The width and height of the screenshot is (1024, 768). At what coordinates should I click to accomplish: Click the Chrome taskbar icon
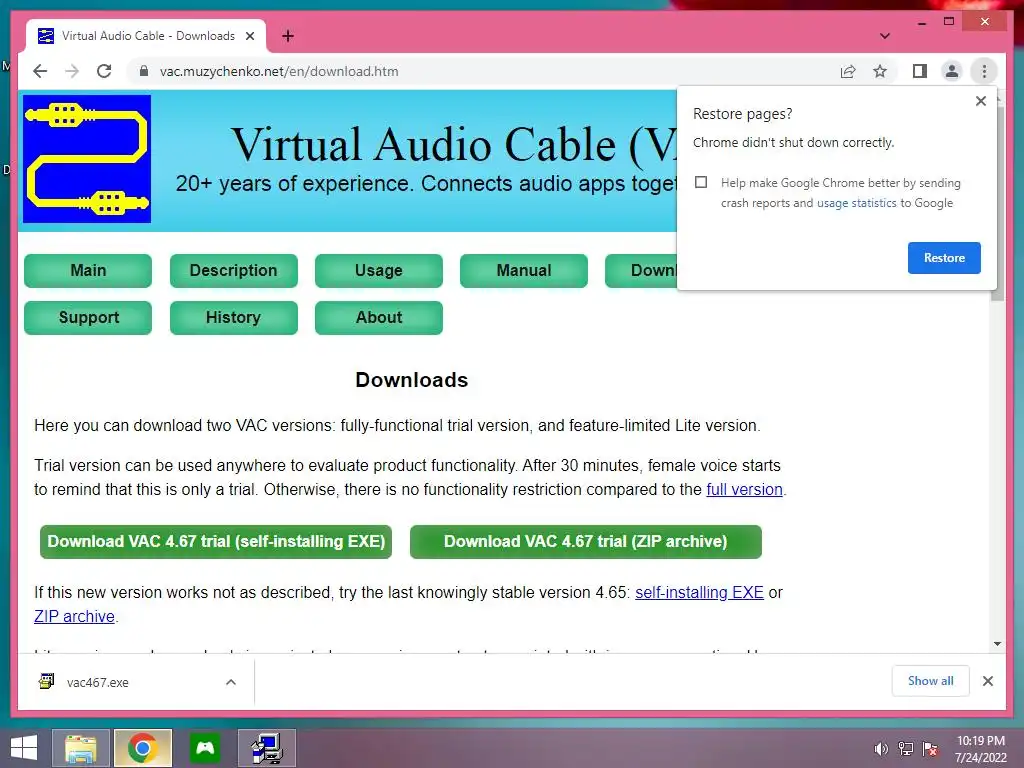point(142,748)
